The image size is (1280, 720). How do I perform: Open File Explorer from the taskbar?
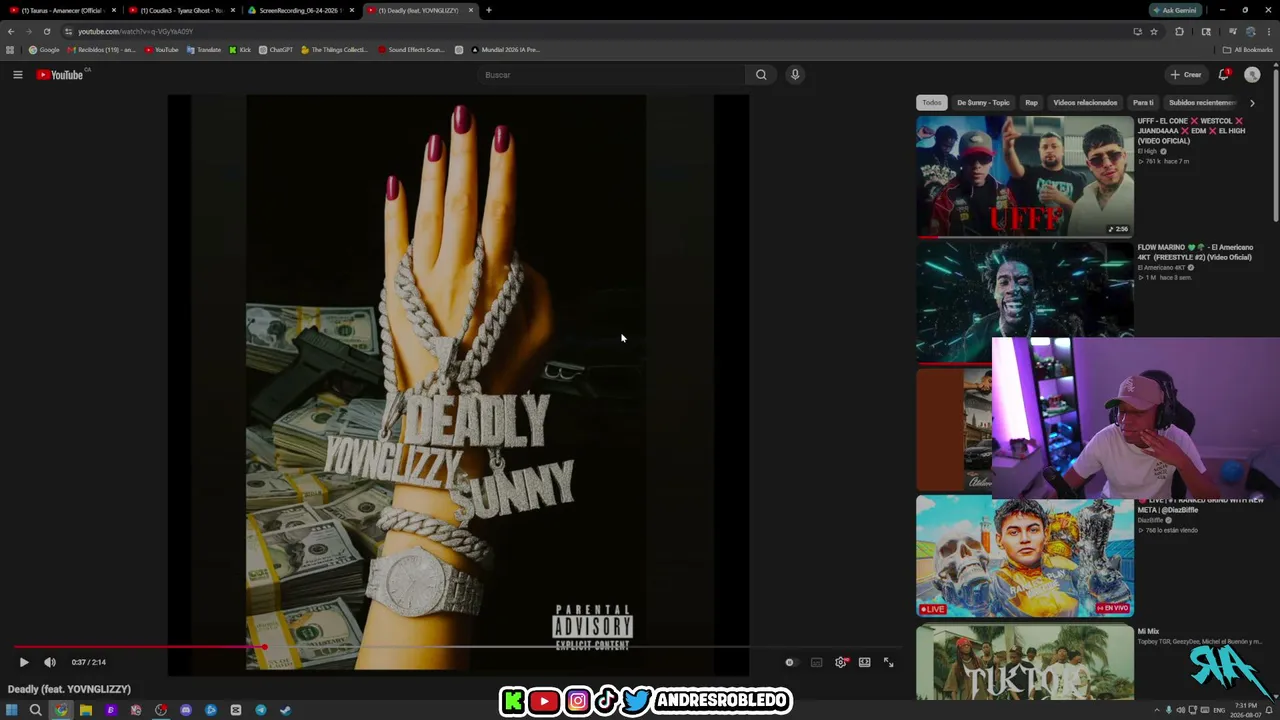[x=86, y=710]
